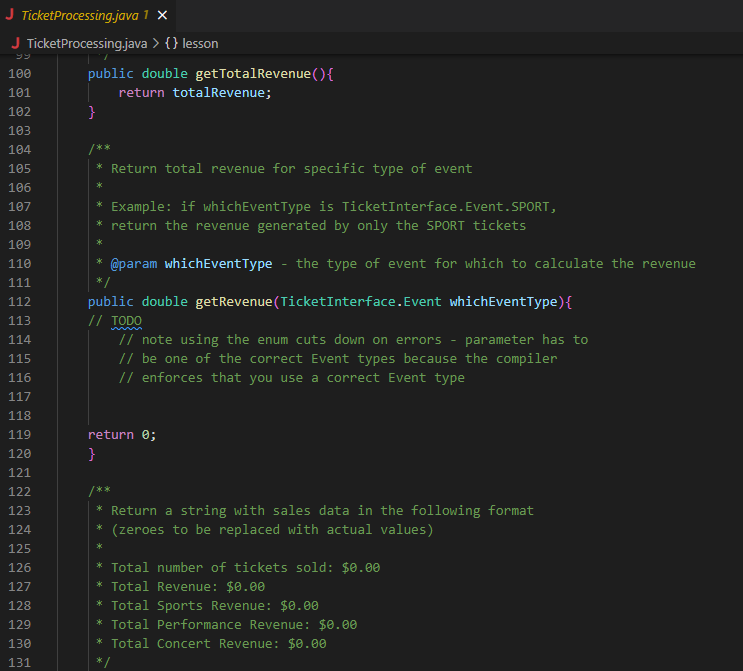Image resolution: width=743 pixels, height=671 pixels.
Task: Click line number 112 in gutter
Action: pos(20,302)
